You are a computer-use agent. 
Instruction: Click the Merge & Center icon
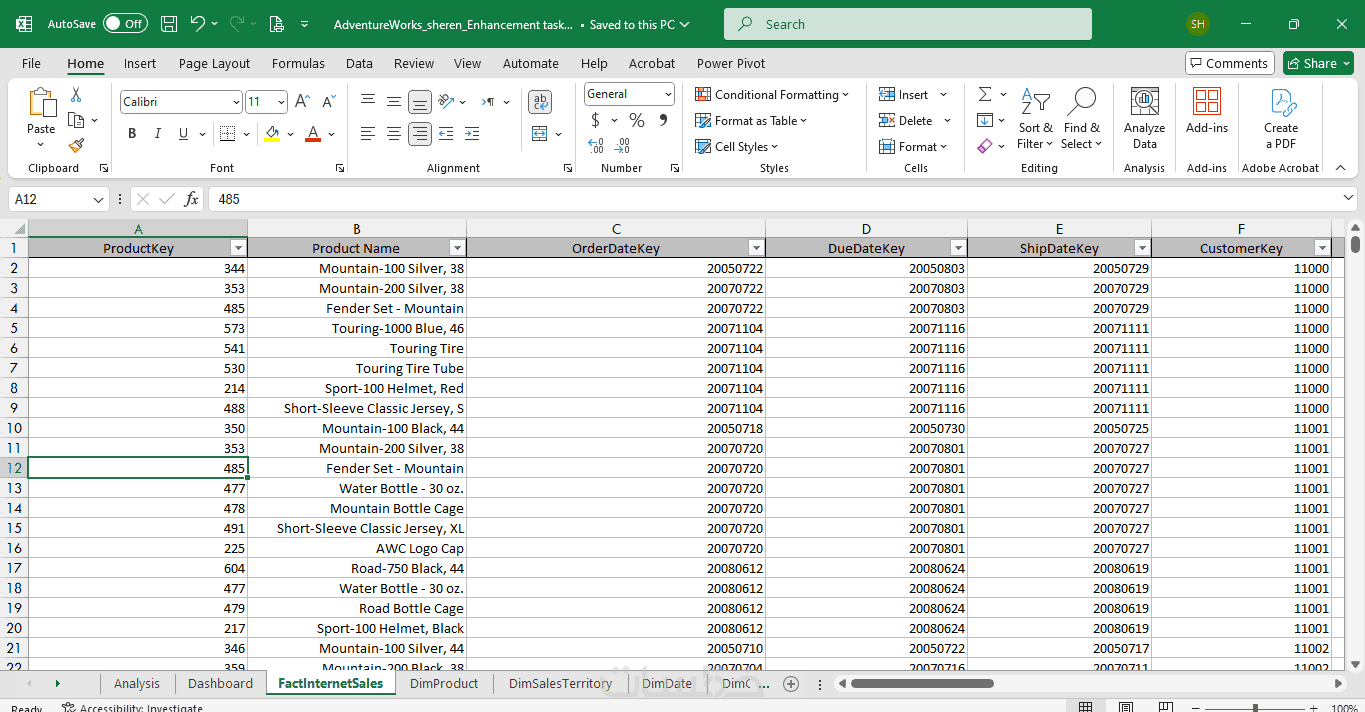[x=540, y=133]
